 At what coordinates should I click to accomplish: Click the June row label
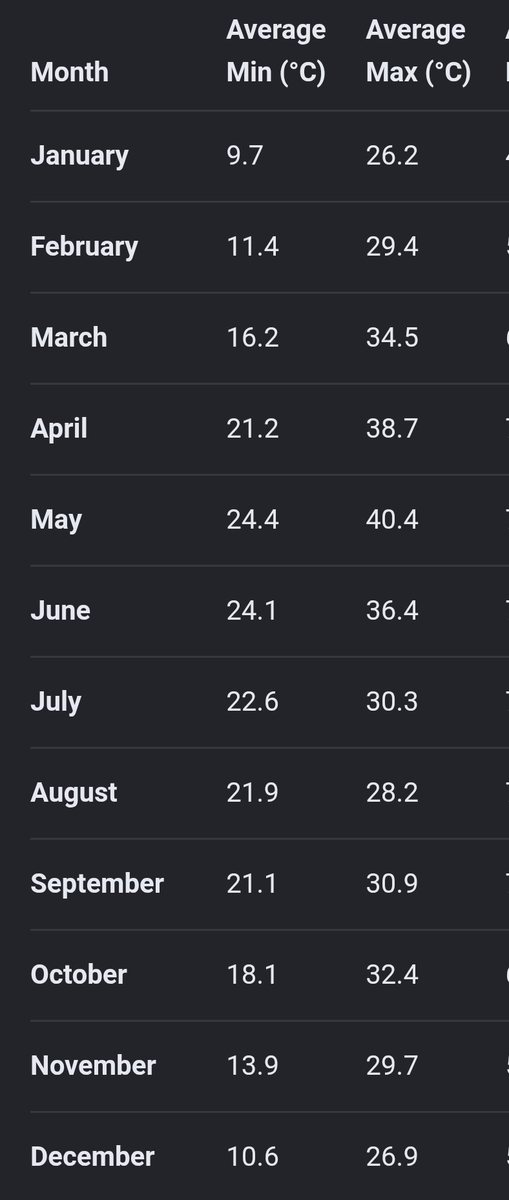point(60,610)
